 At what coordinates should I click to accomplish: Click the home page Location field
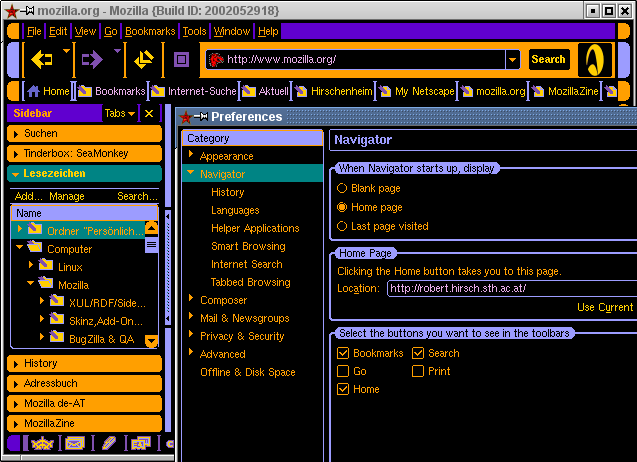tap(512, 288)
